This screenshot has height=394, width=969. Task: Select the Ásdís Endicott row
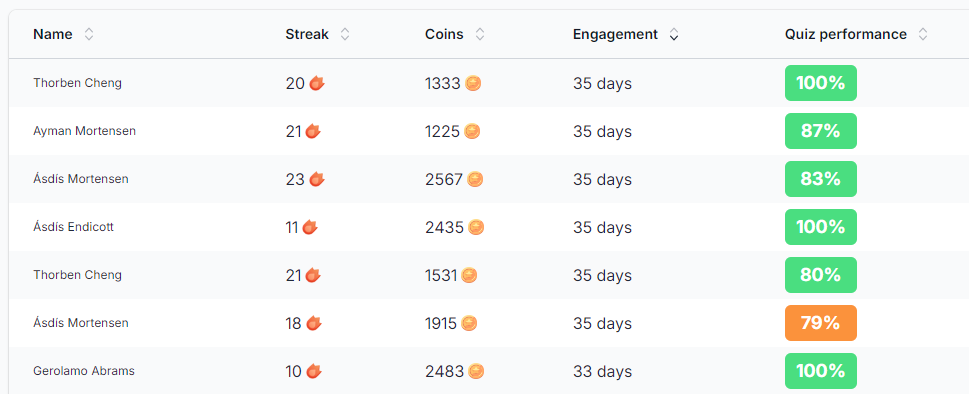click(489, 227)
